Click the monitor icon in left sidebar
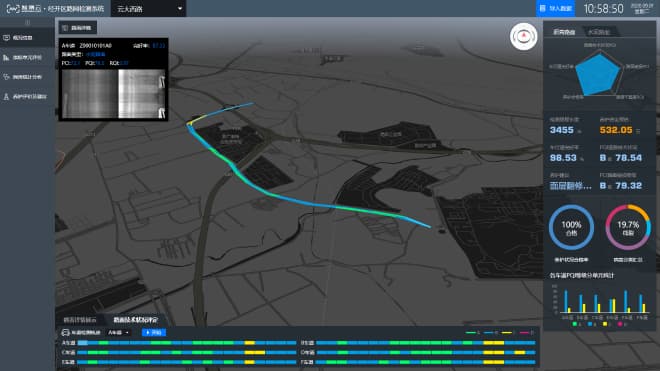The width and height of the screenshot is (660, 371). tap(6, 38)
